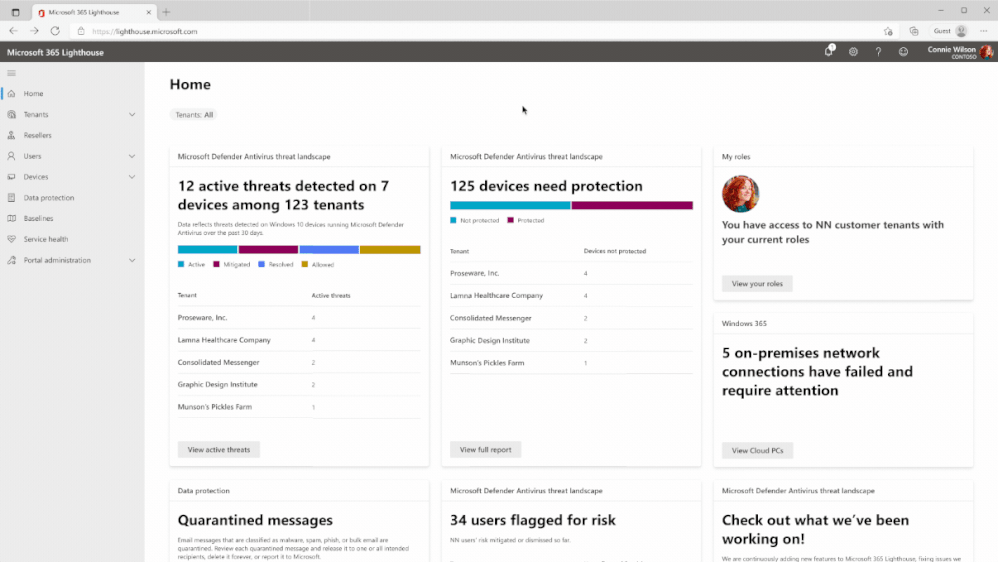Open help question mark icon
The image size is (998, 562).
pyautogui.click(x=878, y=52)
